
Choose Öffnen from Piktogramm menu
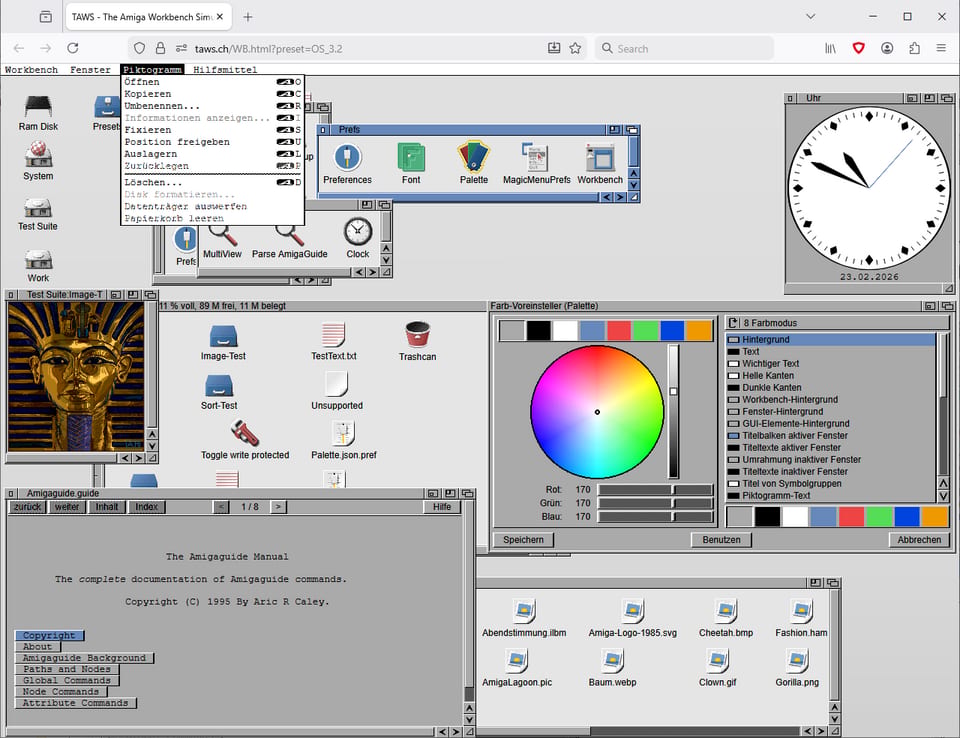pos(212,82)
